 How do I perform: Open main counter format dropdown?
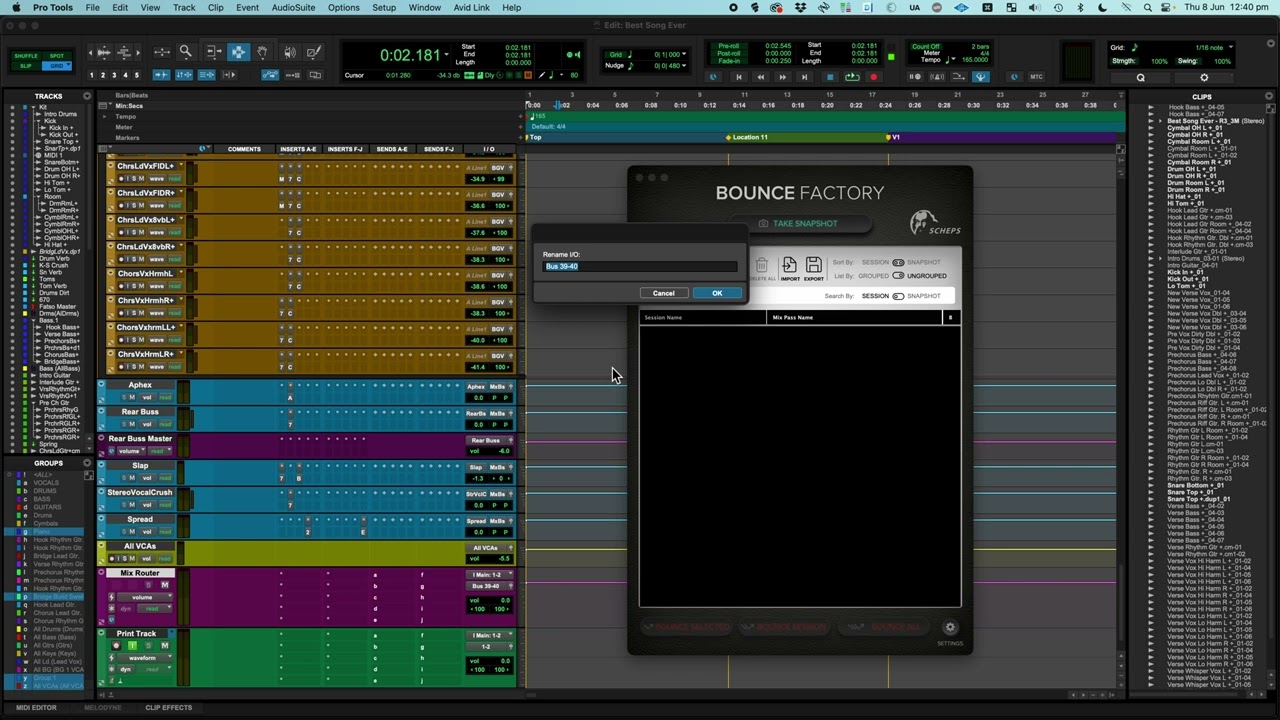click(x=446, y=54)
